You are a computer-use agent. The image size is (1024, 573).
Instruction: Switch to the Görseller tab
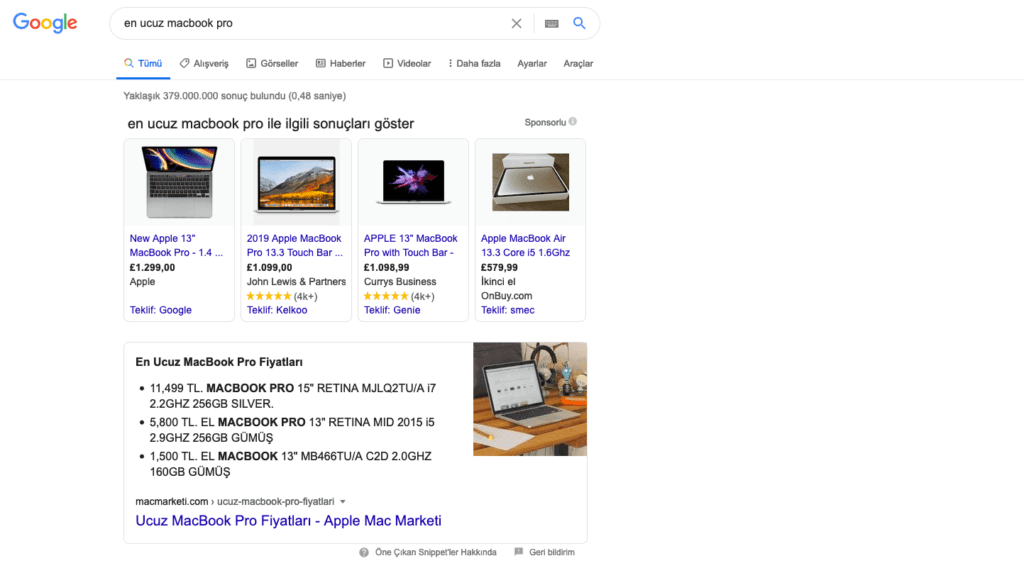click(x=272, y=63)
